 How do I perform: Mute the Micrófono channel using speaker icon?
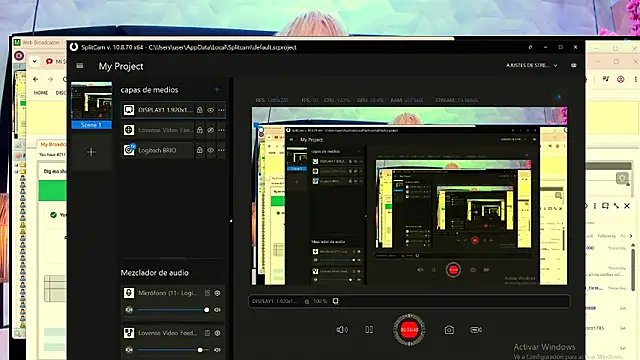tap(218, 310)
